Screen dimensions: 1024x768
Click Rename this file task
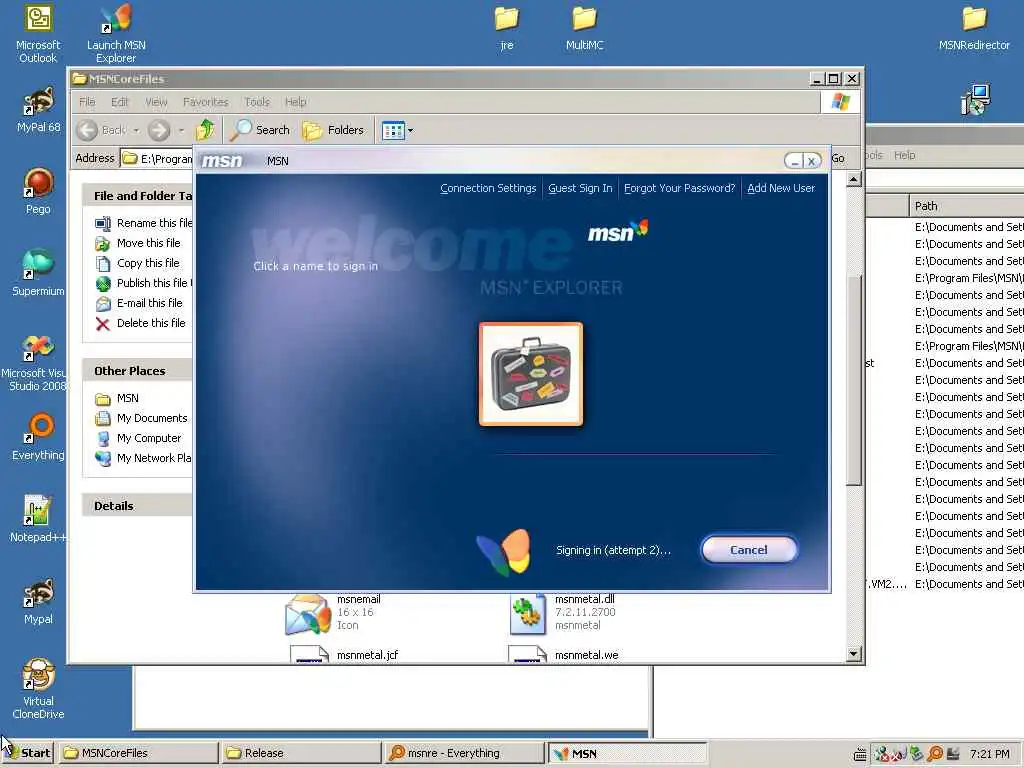coord(144,223)
